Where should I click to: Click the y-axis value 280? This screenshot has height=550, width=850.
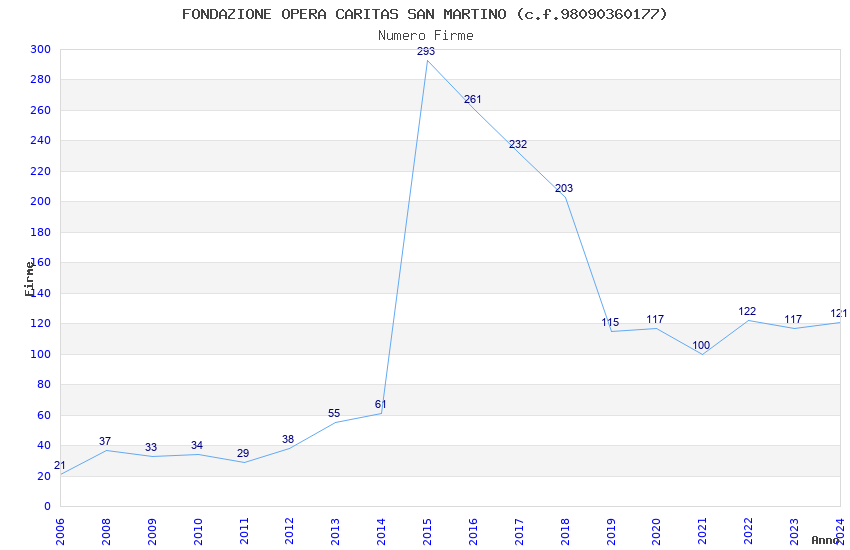[41, 80]
